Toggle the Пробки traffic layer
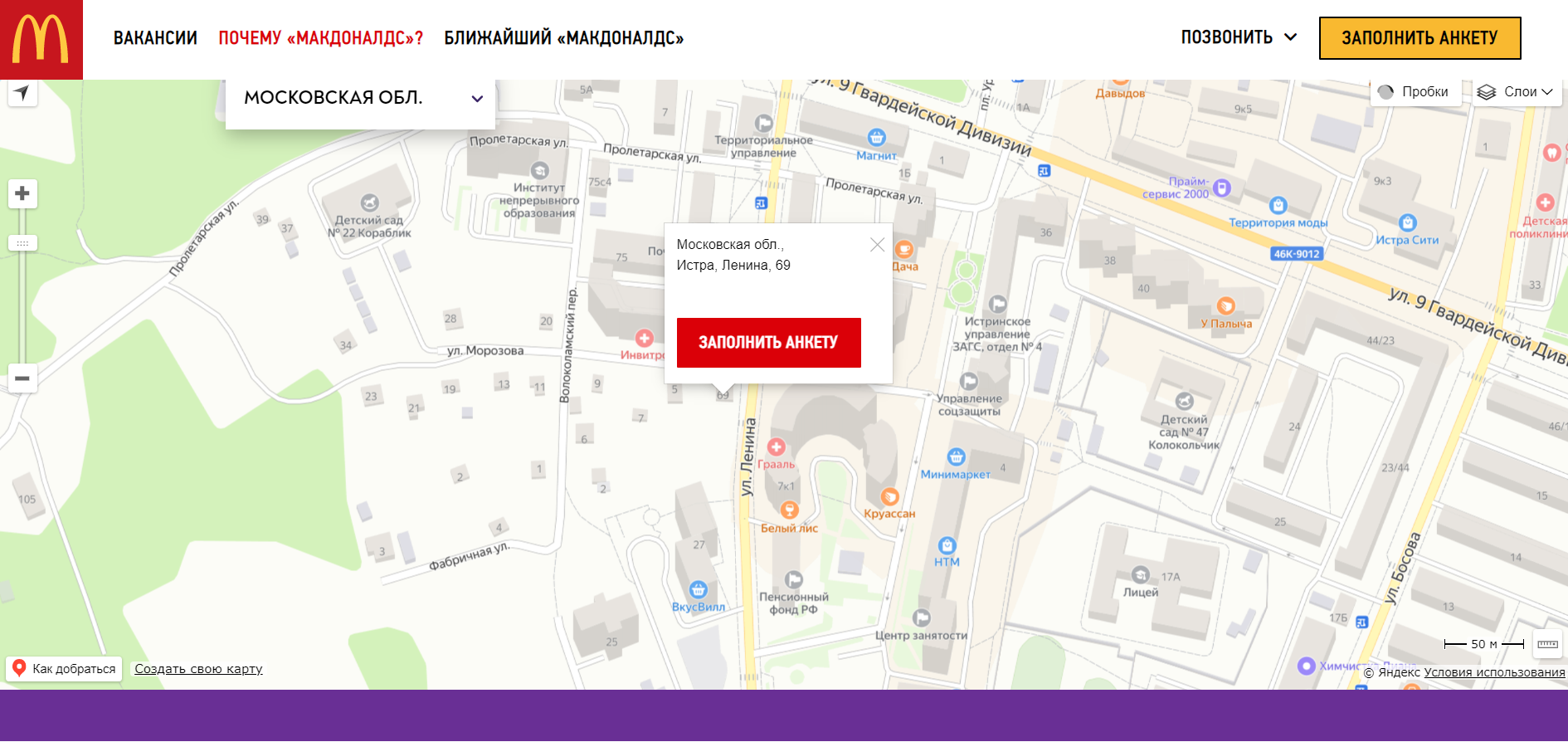This screenshot has width=1568, height=742. tap(1415, 92)
